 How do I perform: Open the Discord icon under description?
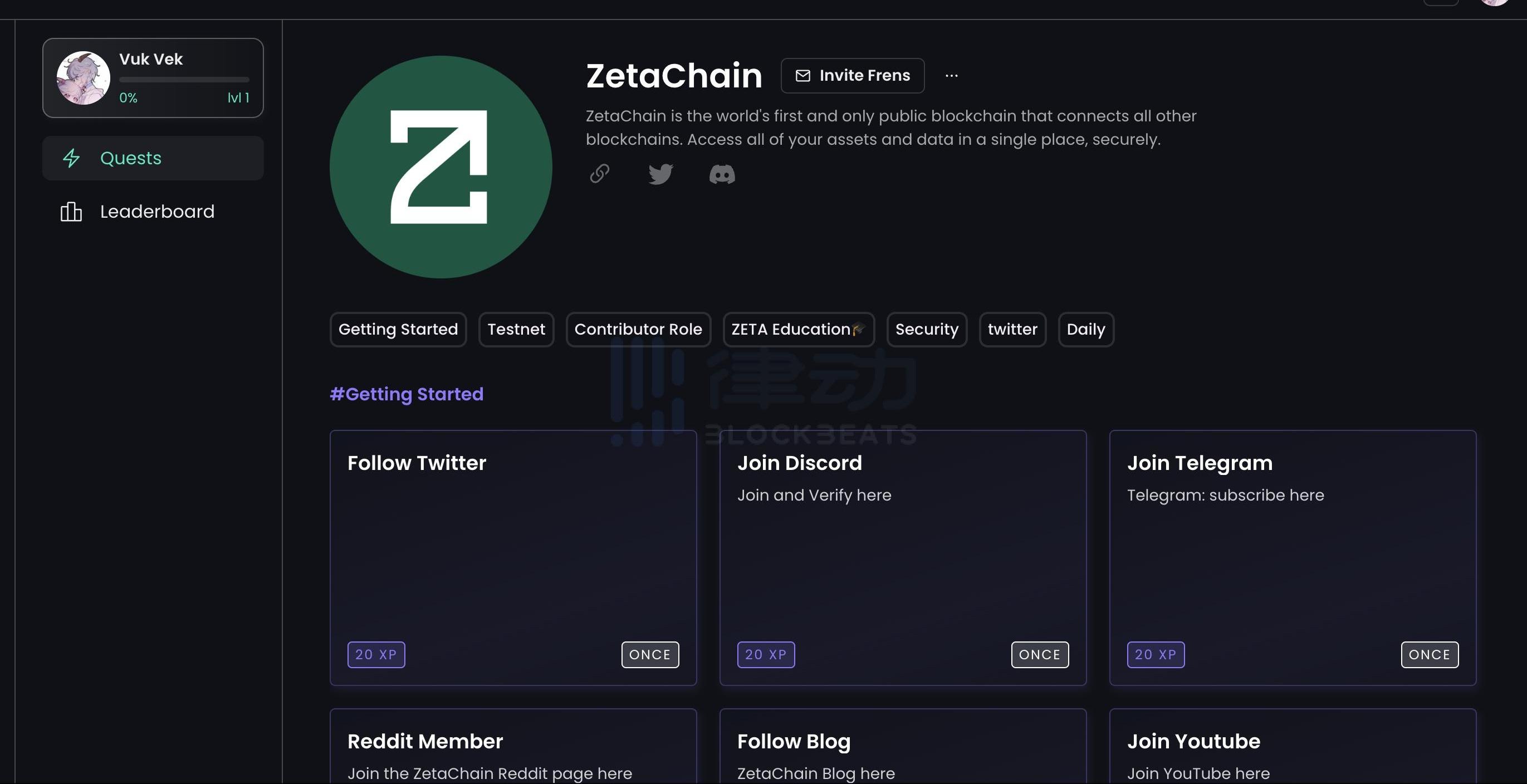[721, 174]
